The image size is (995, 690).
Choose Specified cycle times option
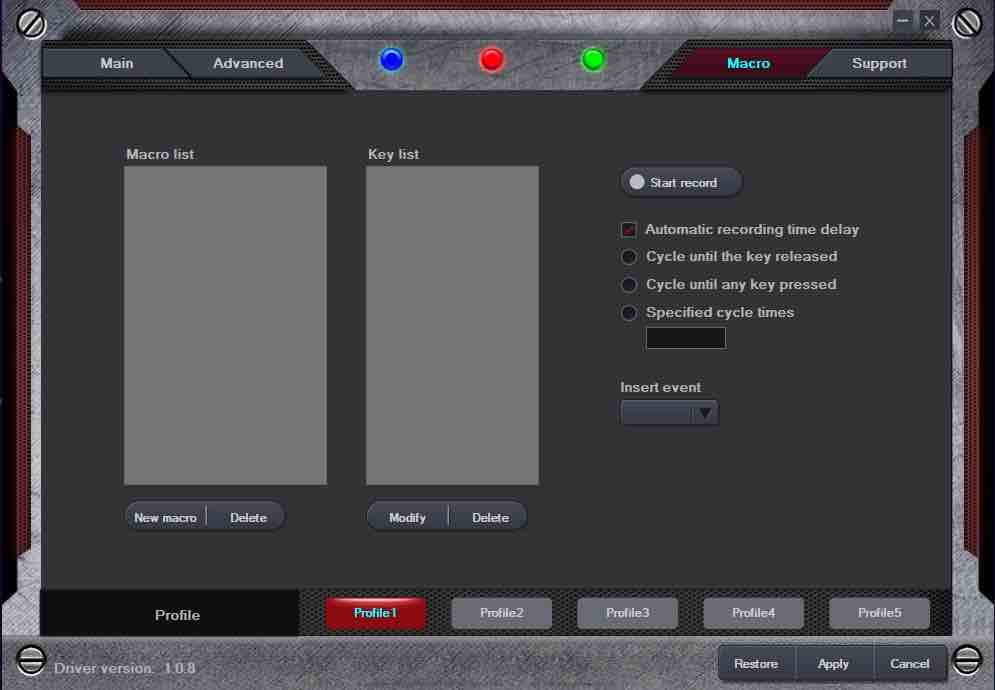coord(629,313)
